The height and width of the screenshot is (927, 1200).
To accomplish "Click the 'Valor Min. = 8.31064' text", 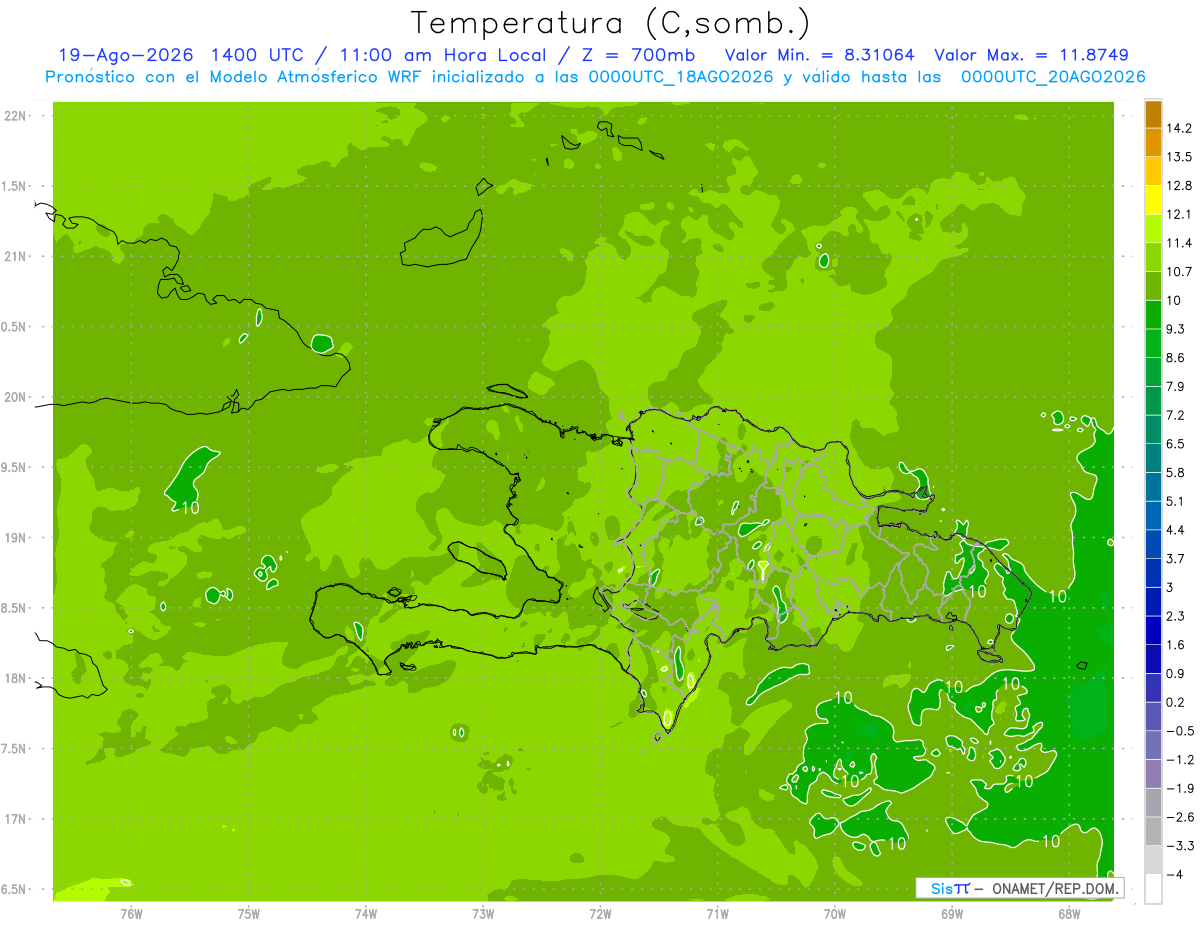I will pyautogui.click(x=819, y=55).
